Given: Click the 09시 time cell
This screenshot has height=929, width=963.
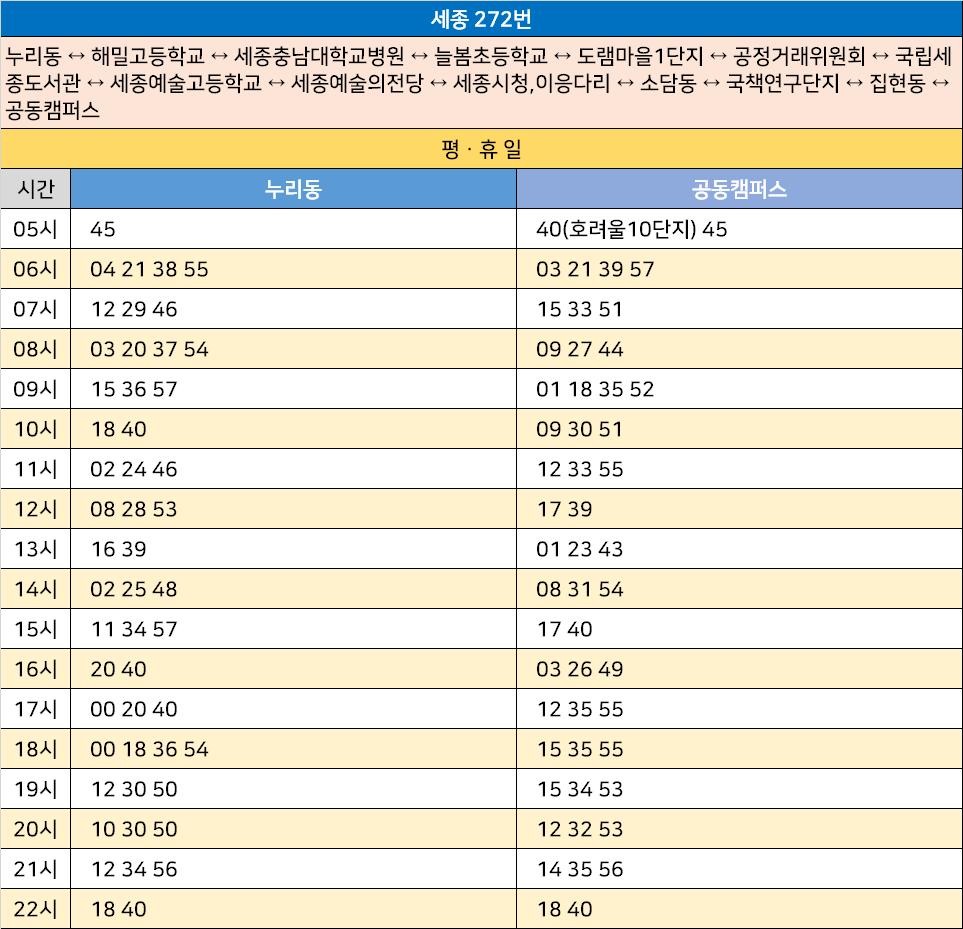Looking at the screenshot, I should coord(36,389).
